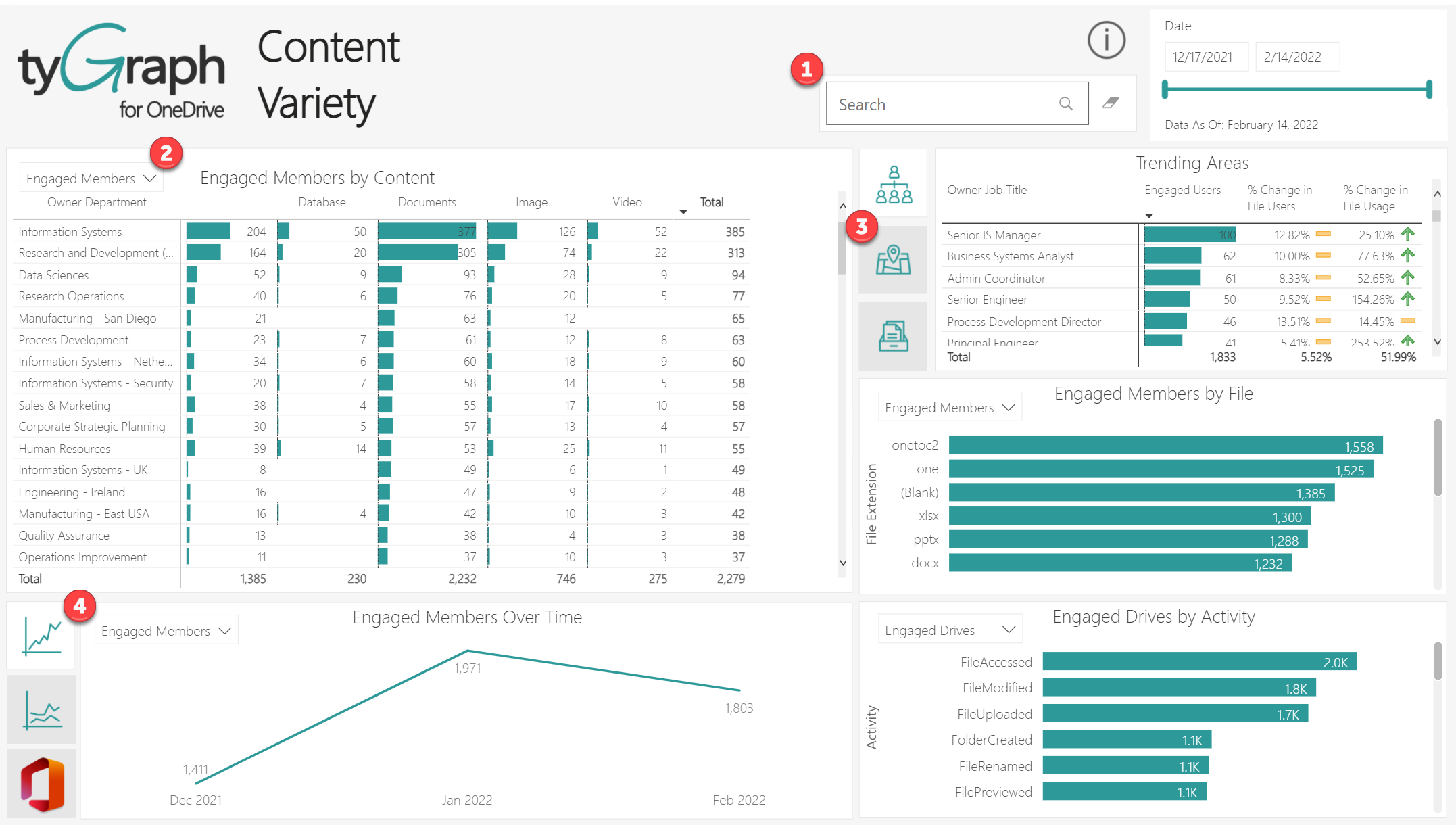Click the right date slider handle
The image size is (1456, 825).
[1429, 89]
